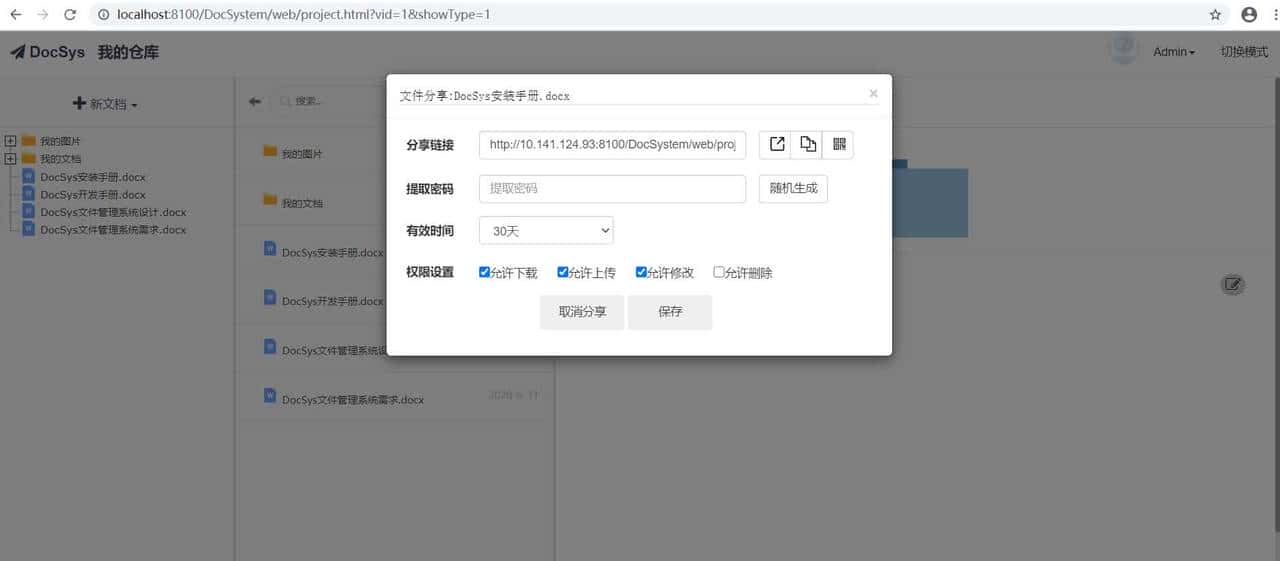The width and height of the screenshot is (1280, 561).
Task: Copy the share link icon
Action: 807,145
